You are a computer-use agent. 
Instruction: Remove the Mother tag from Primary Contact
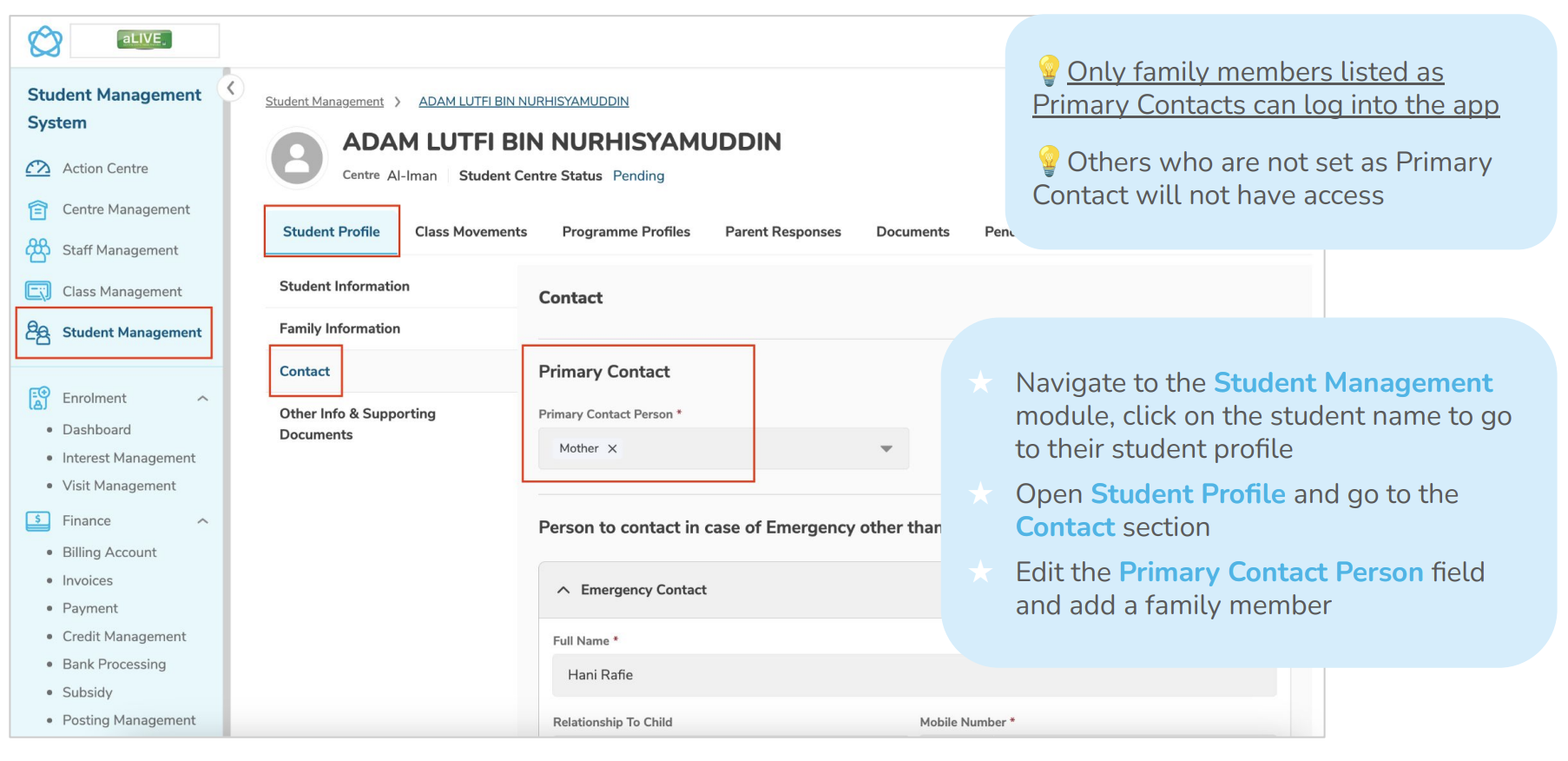point(612,449)
